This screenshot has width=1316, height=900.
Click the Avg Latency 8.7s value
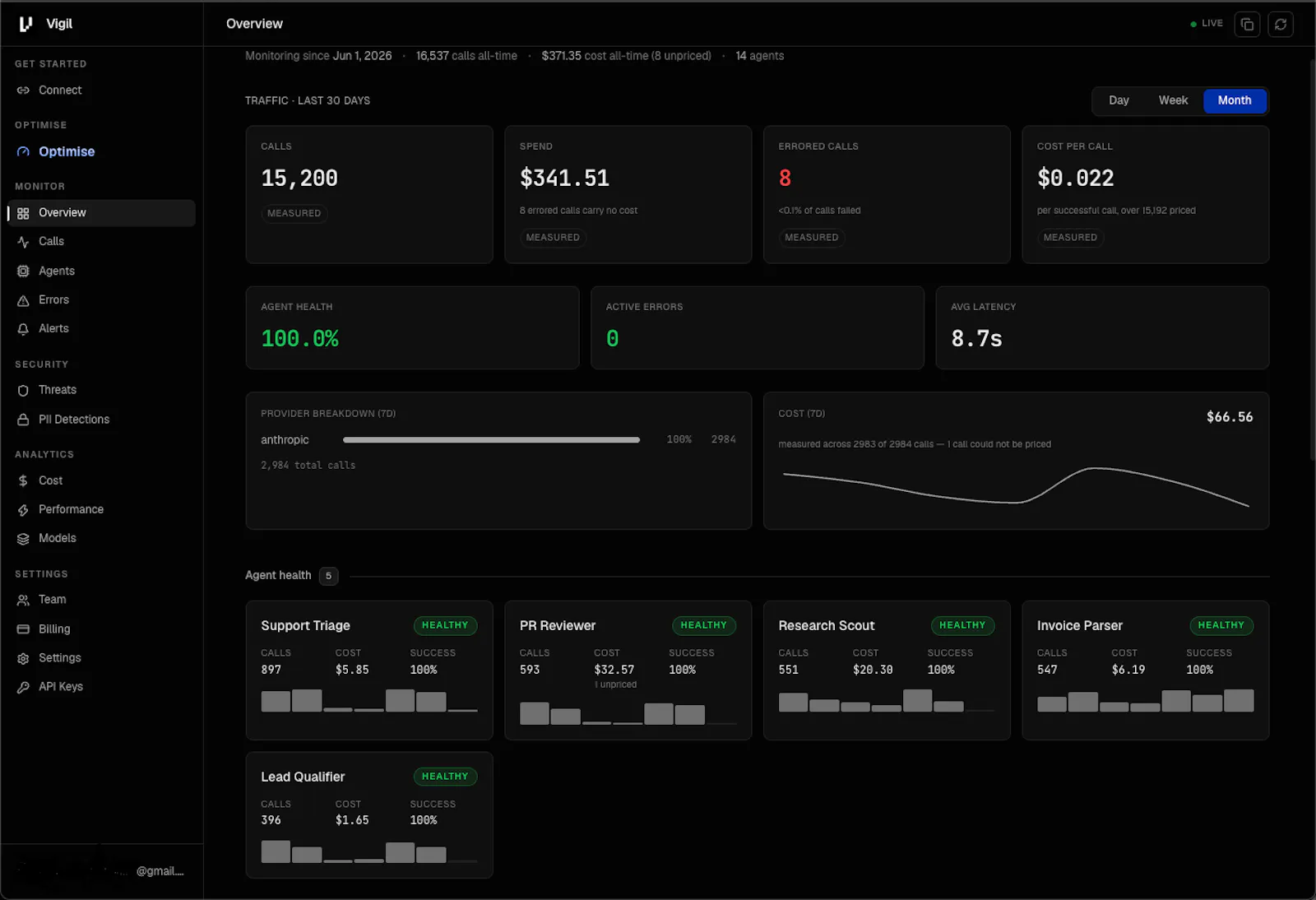tap(976, 339)
